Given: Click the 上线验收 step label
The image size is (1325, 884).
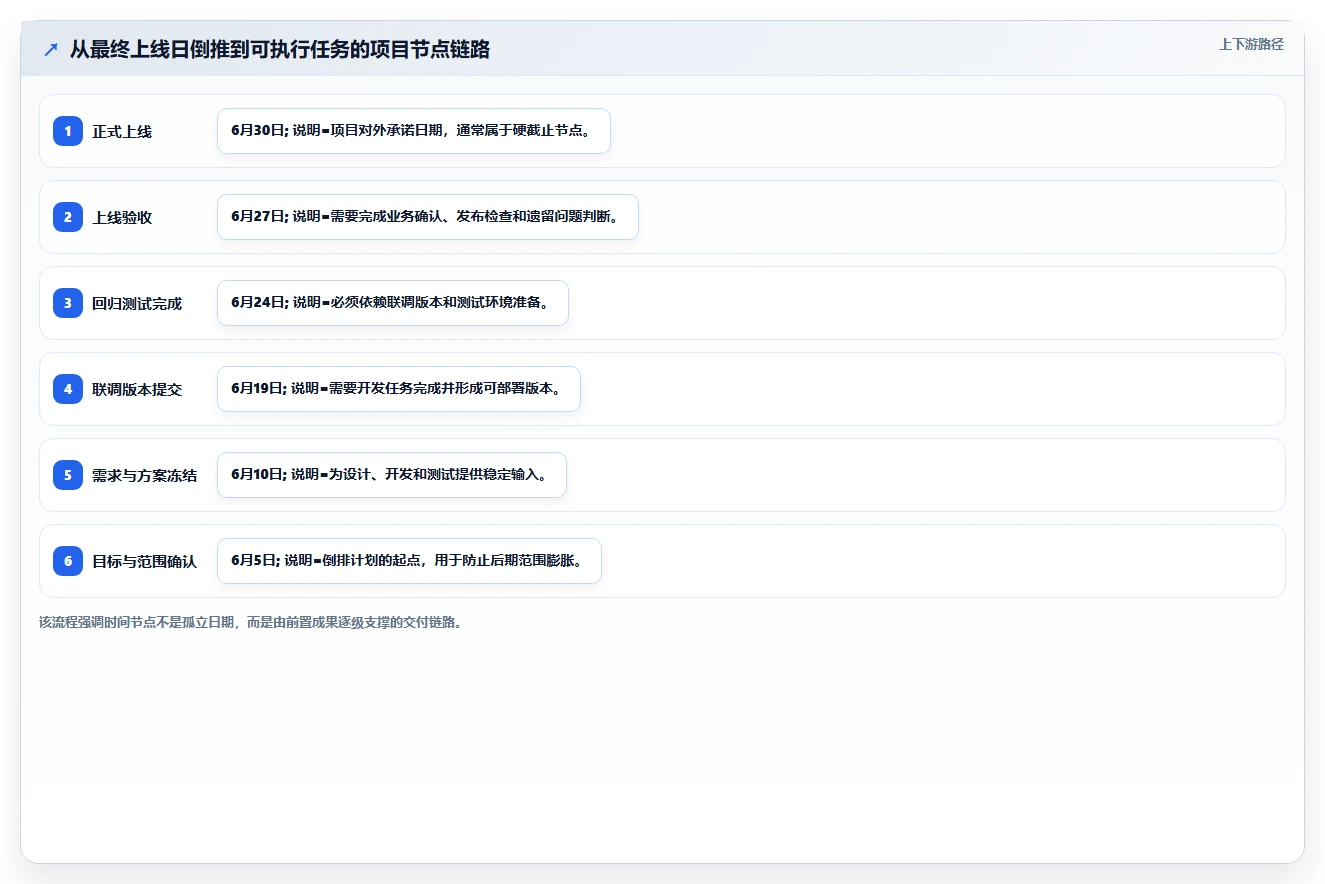Looking at the screenshot, I should click(x=122, y=217).
